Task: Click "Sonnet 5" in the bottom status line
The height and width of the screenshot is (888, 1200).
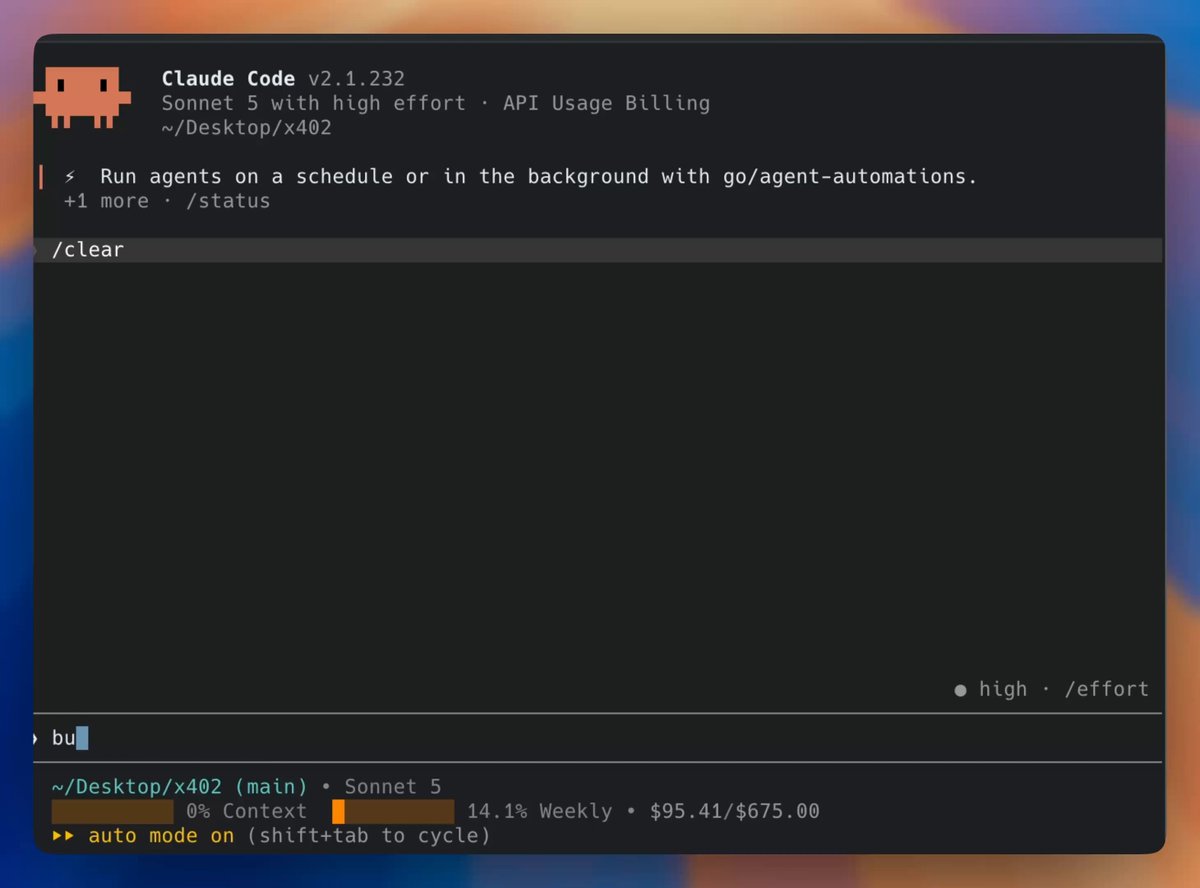Action: point(393,787)
